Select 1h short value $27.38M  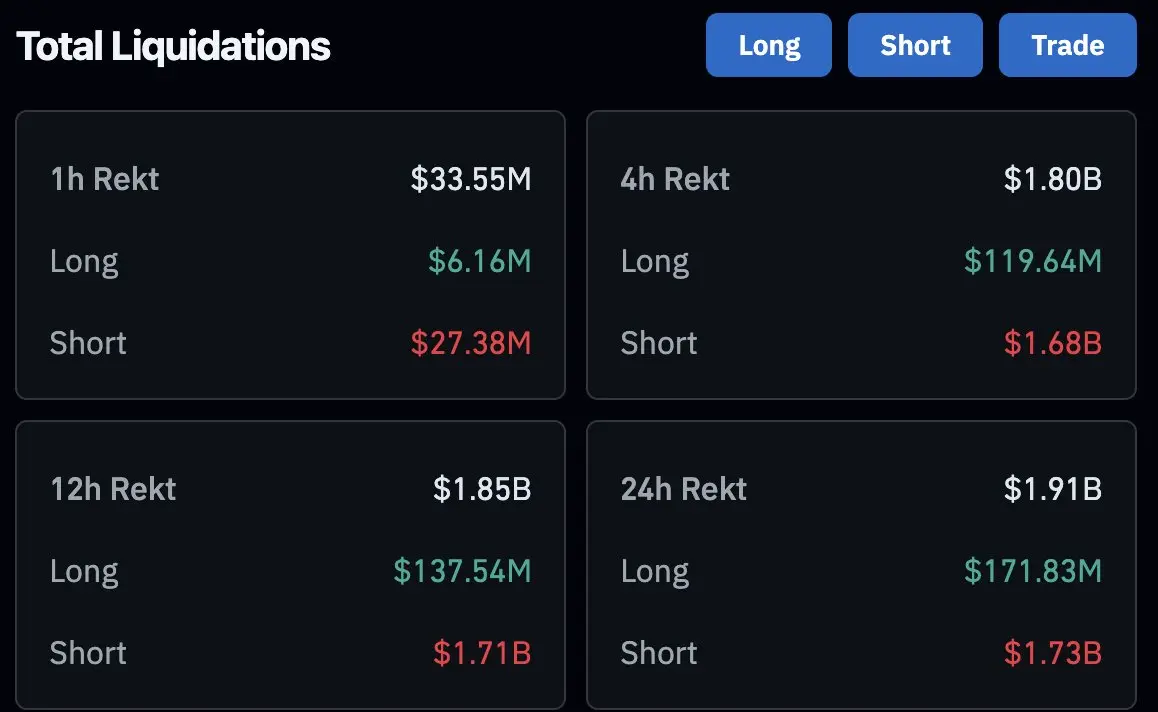click(470, 343)
